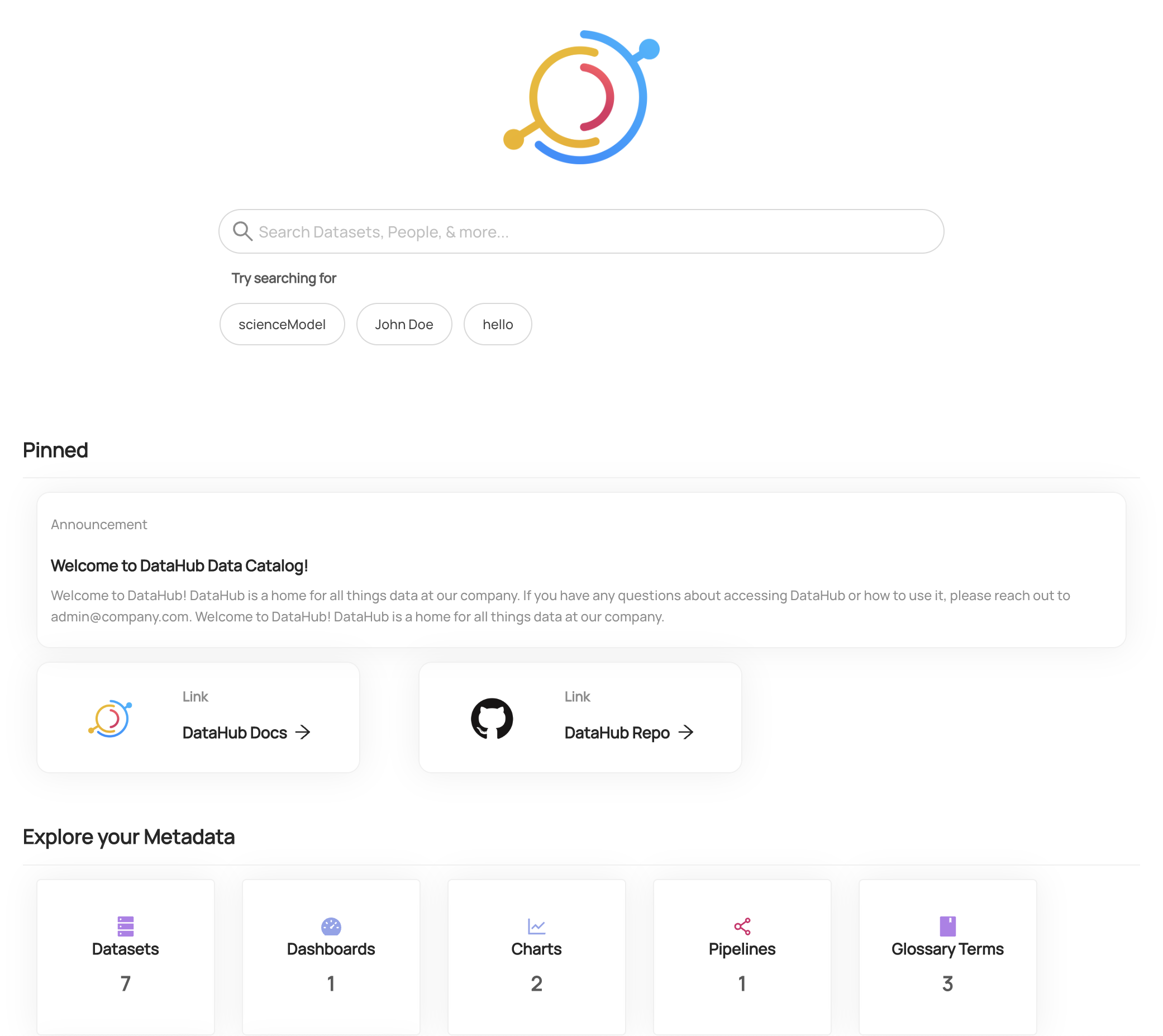This screenshot has height=1036, width=1163.
Task: Select the scienceModel search suggestion
Action: coord(282,325)
